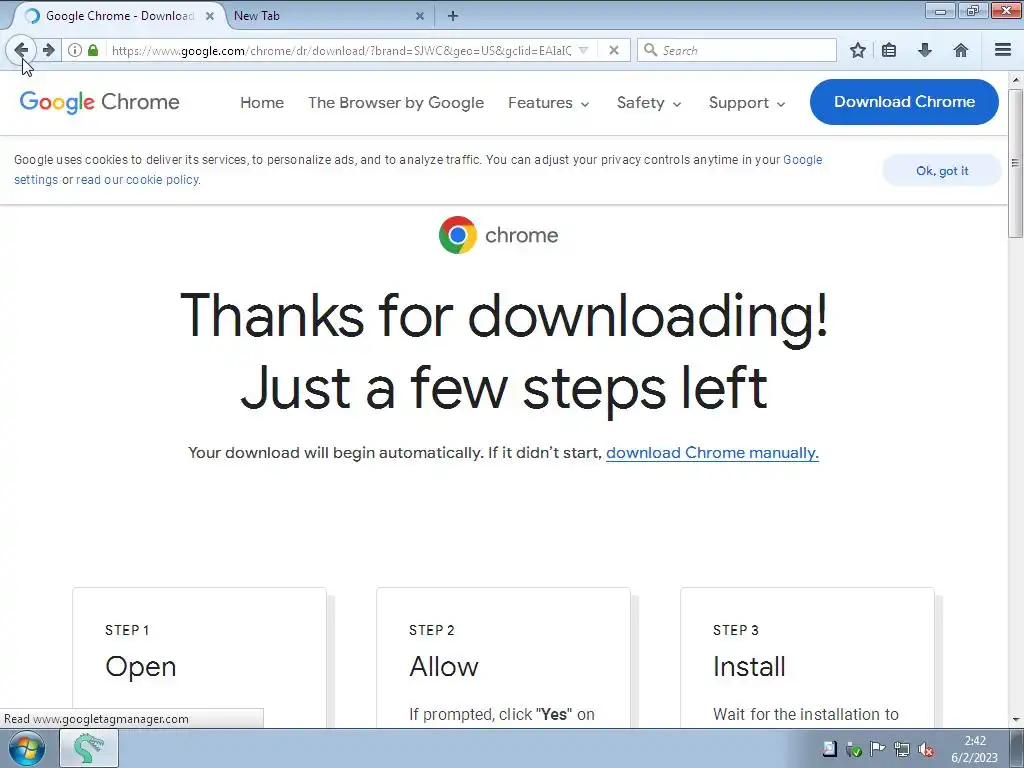Go back with the browser back arrow
This screenshot has width=1024, height=768.
pos(21,50)
